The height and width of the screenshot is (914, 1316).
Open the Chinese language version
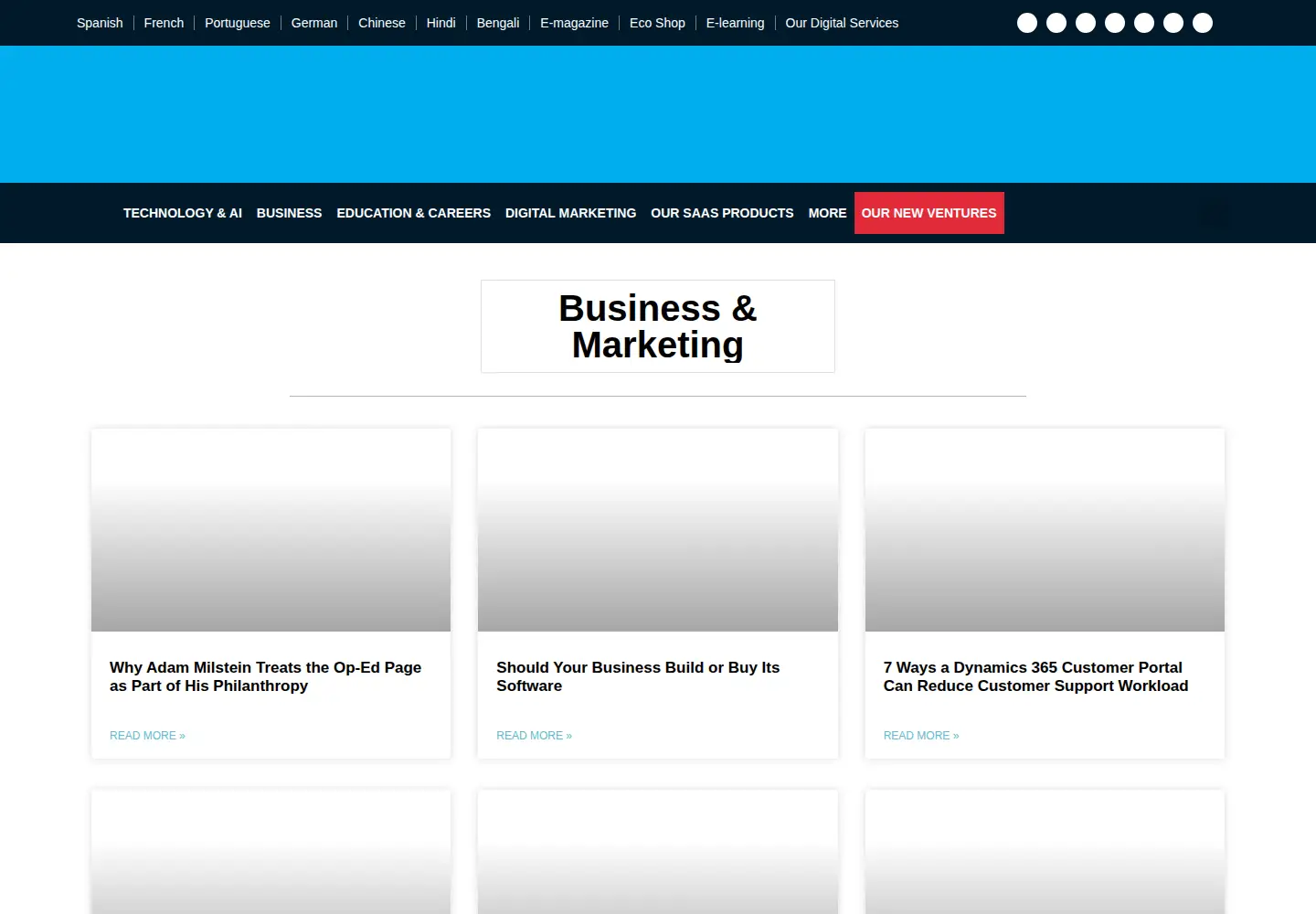tap(382, 23)
